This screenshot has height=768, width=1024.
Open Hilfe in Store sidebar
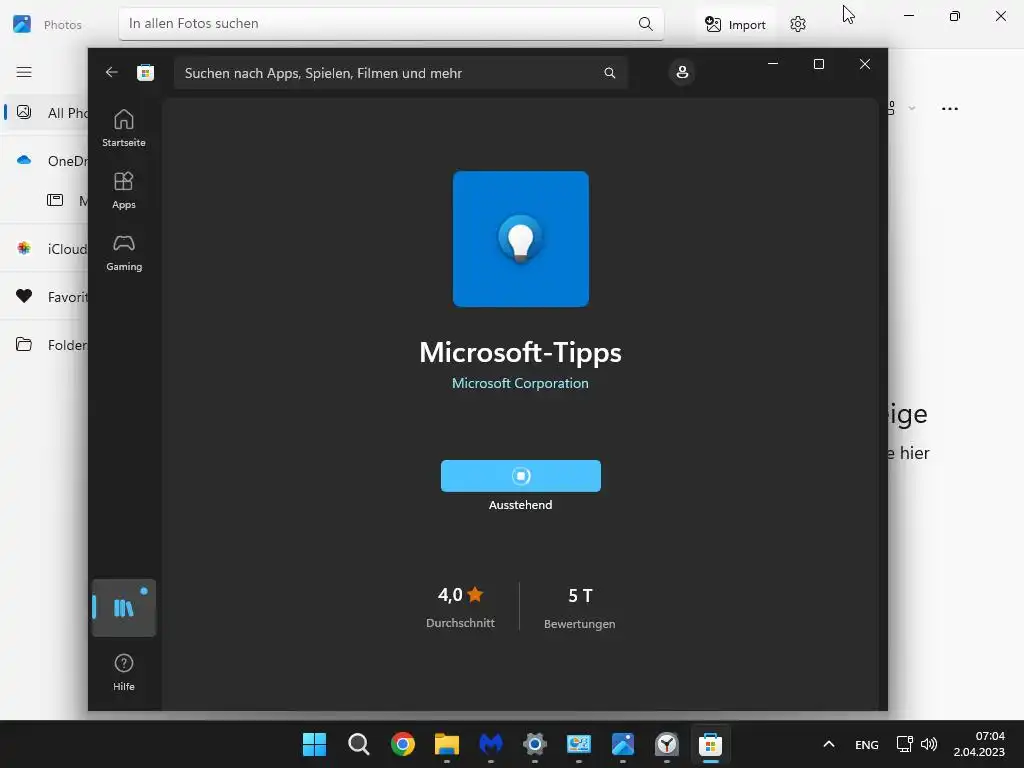tap(123, 673)
